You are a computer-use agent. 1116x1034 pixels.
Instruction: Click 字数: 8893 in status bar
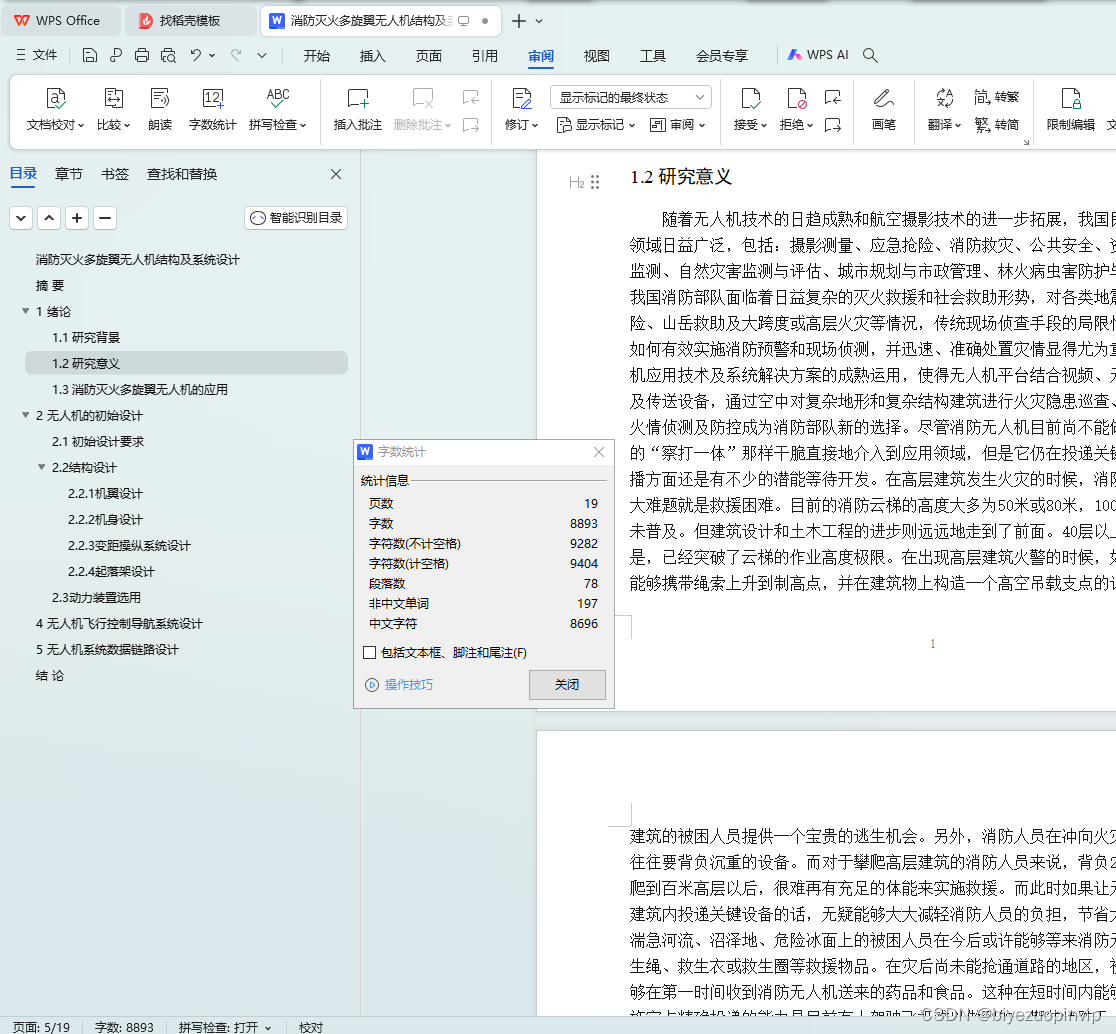click(x=124, y=1027)
